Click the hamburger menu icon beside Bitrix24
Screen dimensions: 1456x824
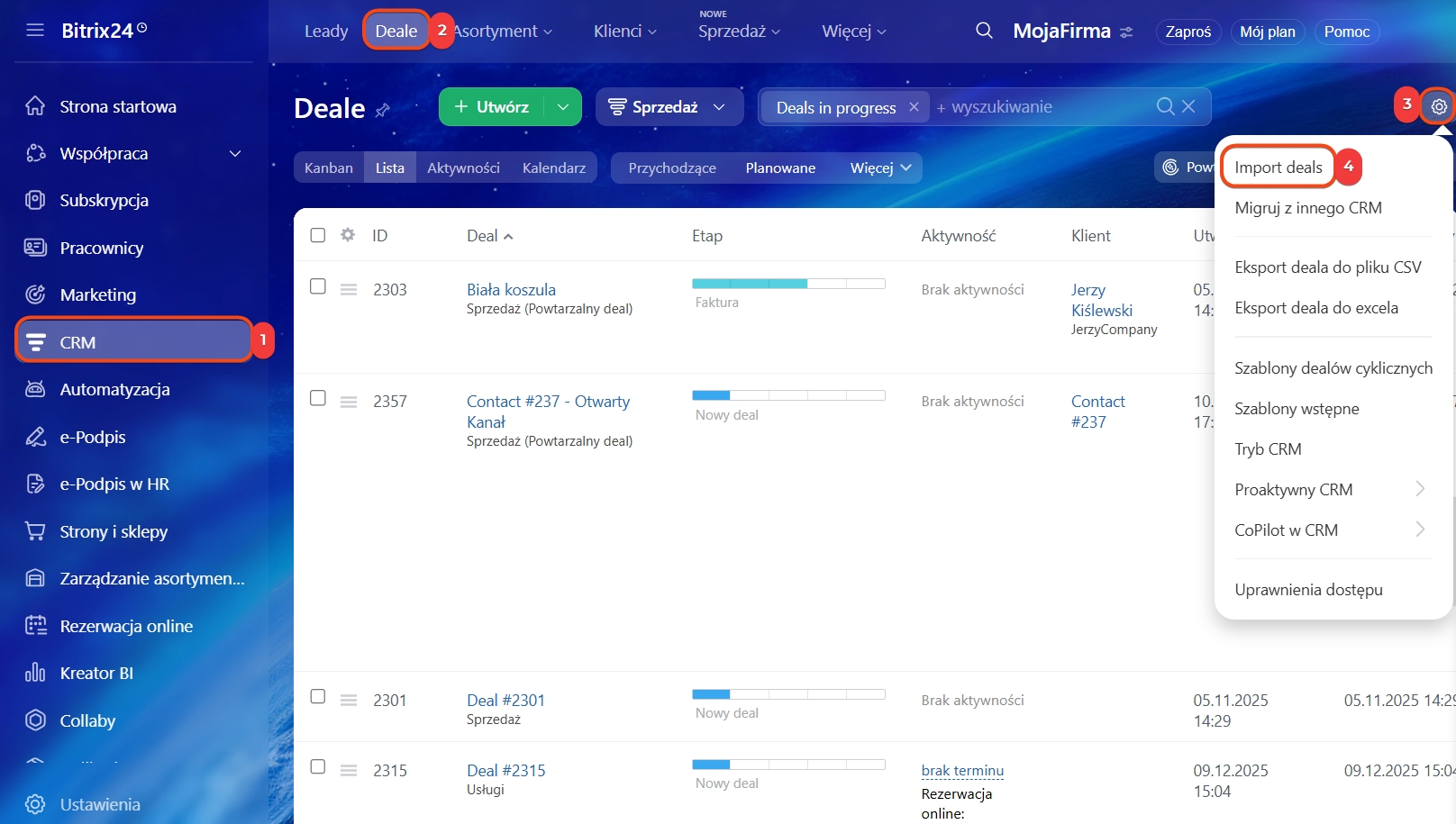pos(35,31)
